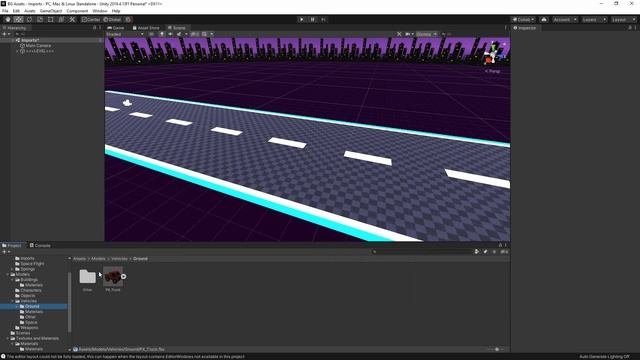Click the Persp label under the gizmo
The width and height of the screenshot is (640, 360).
click(493, 71)
